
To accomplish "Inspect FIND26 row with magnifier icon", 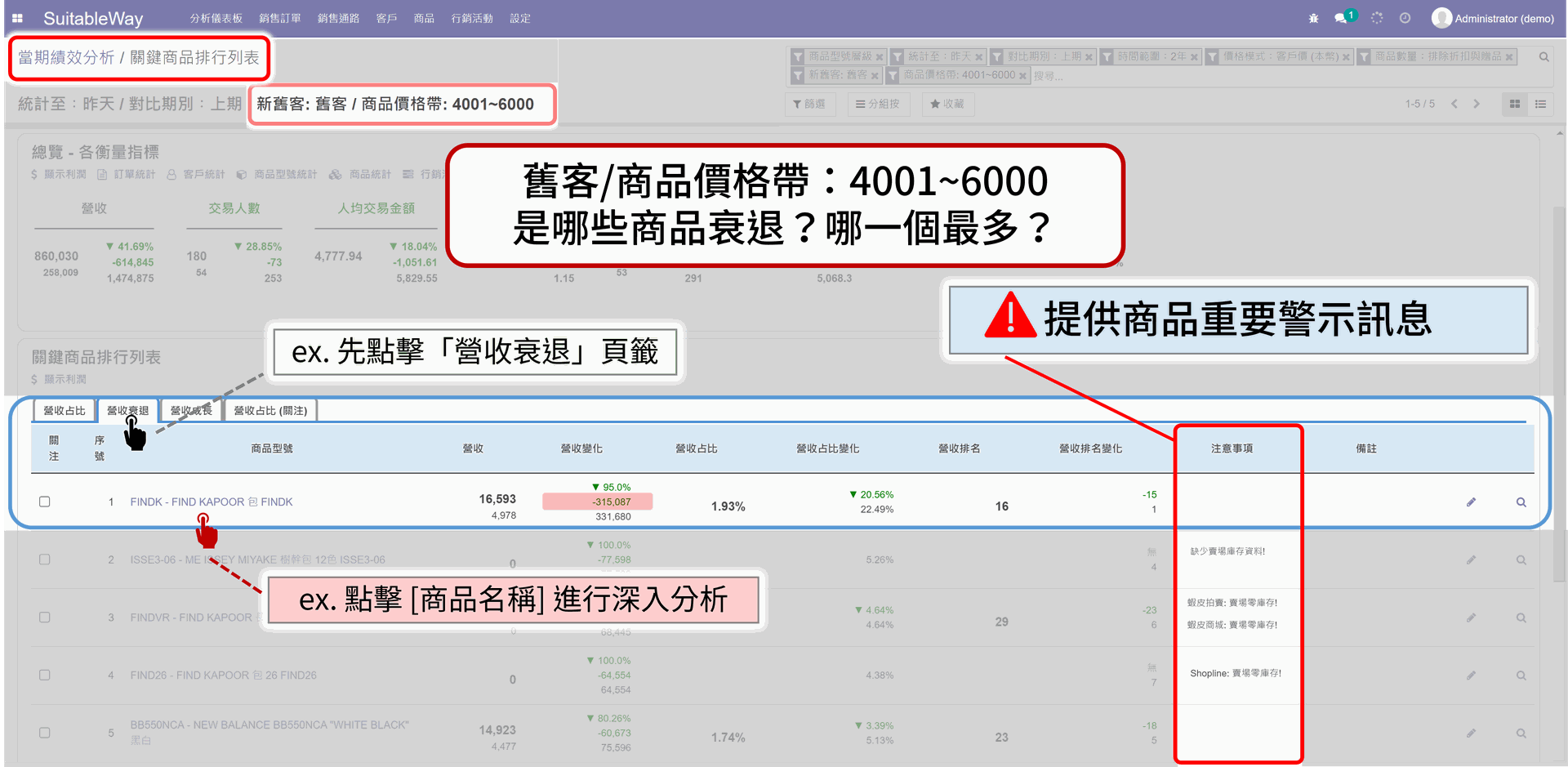I will [x=1521, y=676].
